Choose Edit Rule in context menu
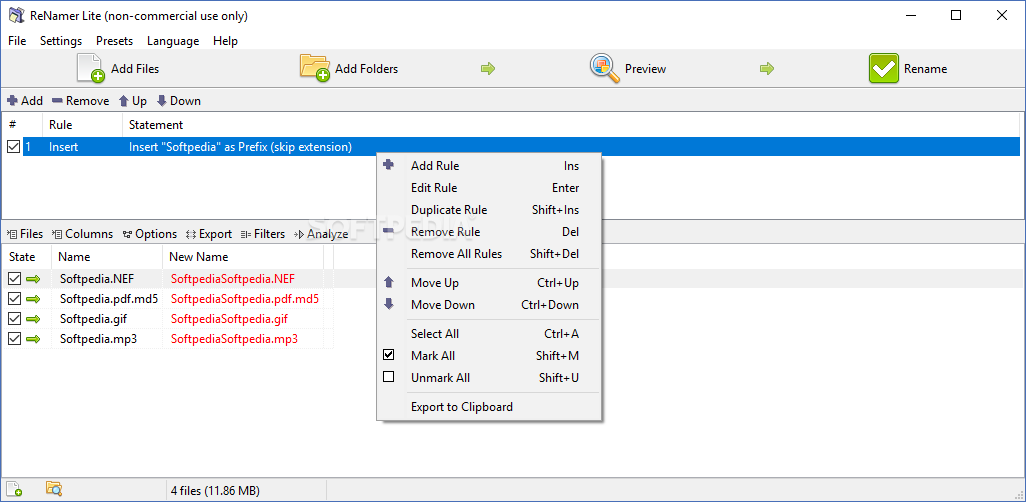This screenshot has width=1026, height=502. pyautogui.click(x=489, y=188)
